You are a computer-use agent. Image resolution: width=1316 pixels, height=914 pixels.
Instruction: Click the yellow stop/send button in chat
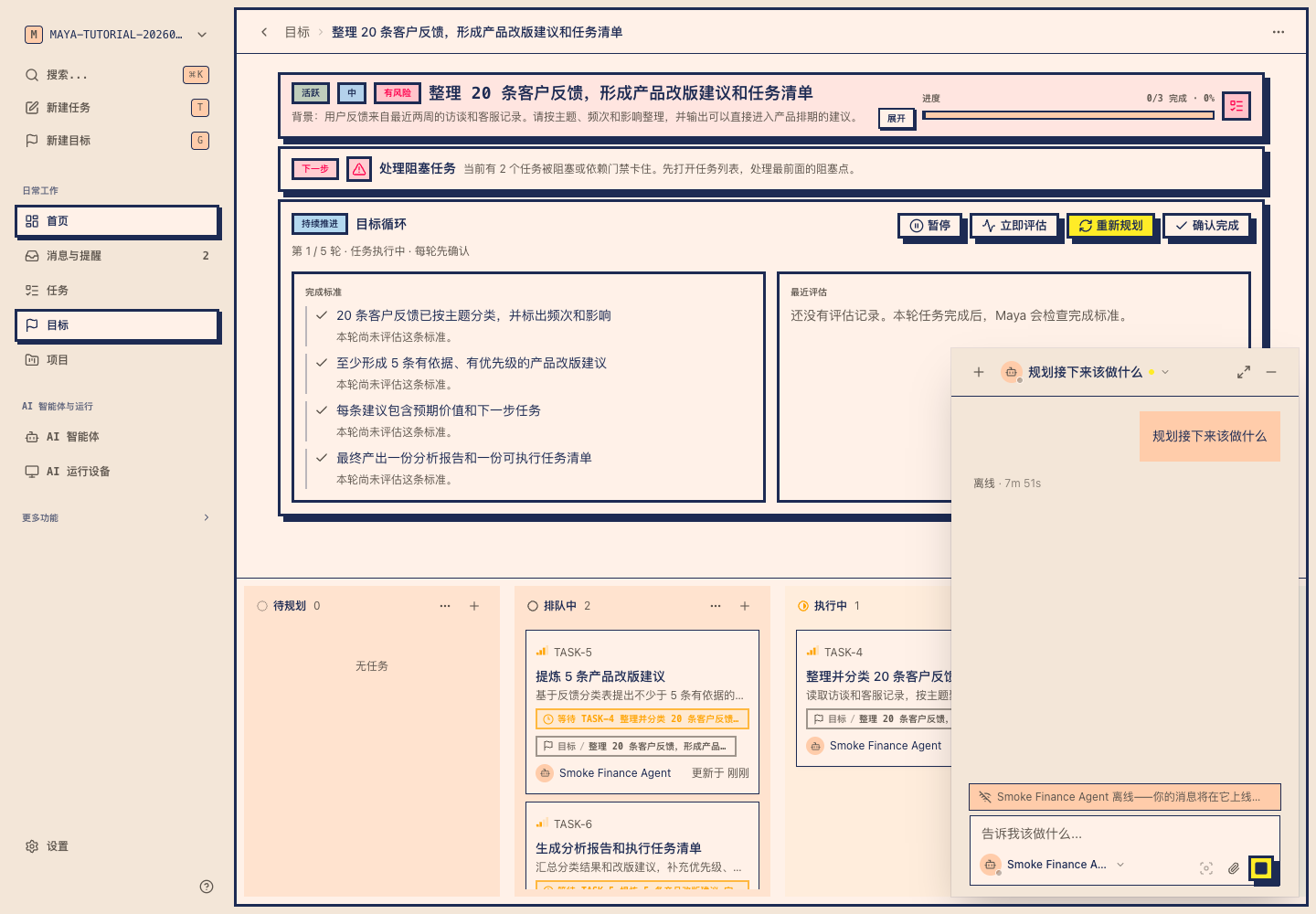(x=1261, y=868)
